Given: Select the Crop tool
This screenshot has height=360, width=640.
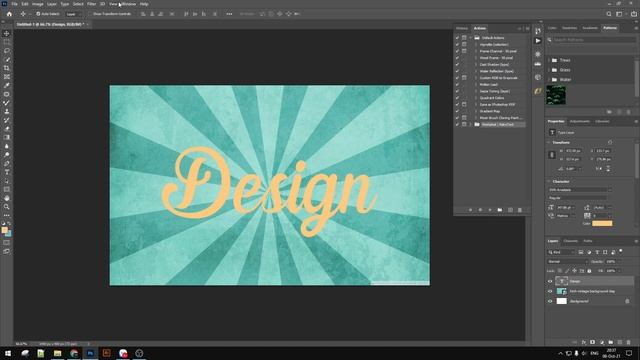Looking at the screenshot, I should 7,68.
